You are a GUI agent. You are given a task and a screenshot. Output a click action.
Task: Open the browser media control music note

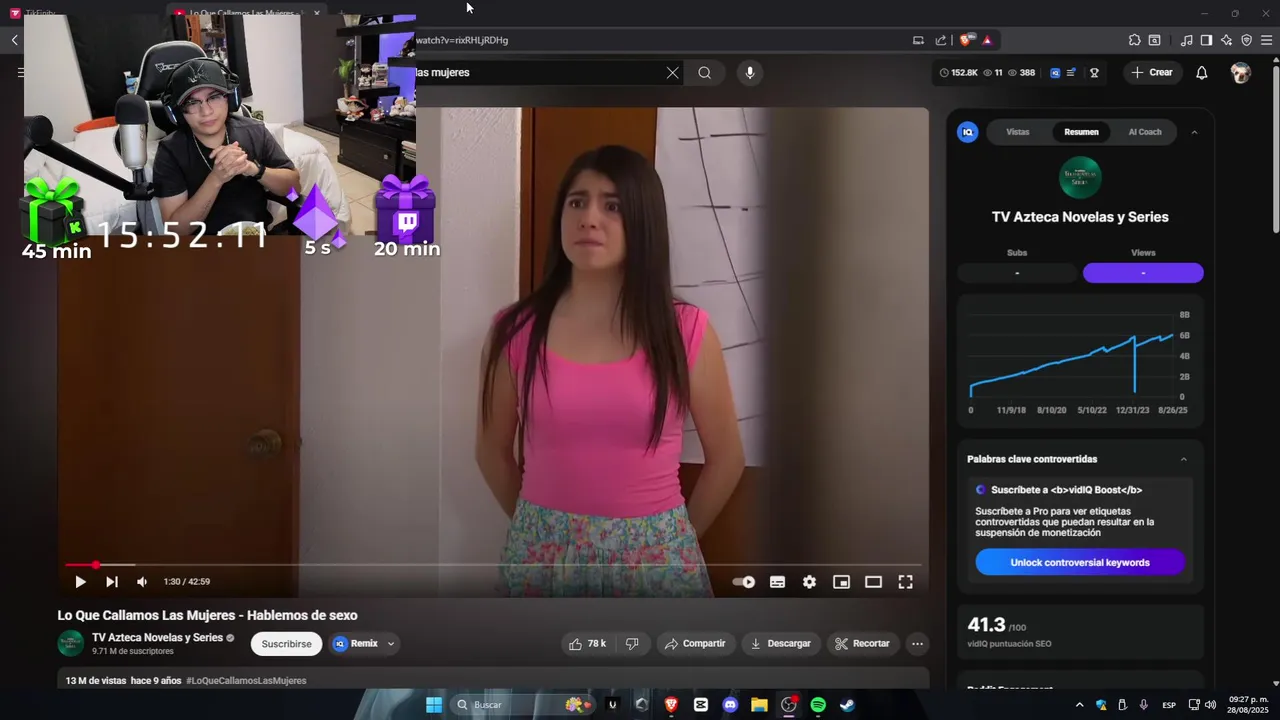coord(1186,40)
